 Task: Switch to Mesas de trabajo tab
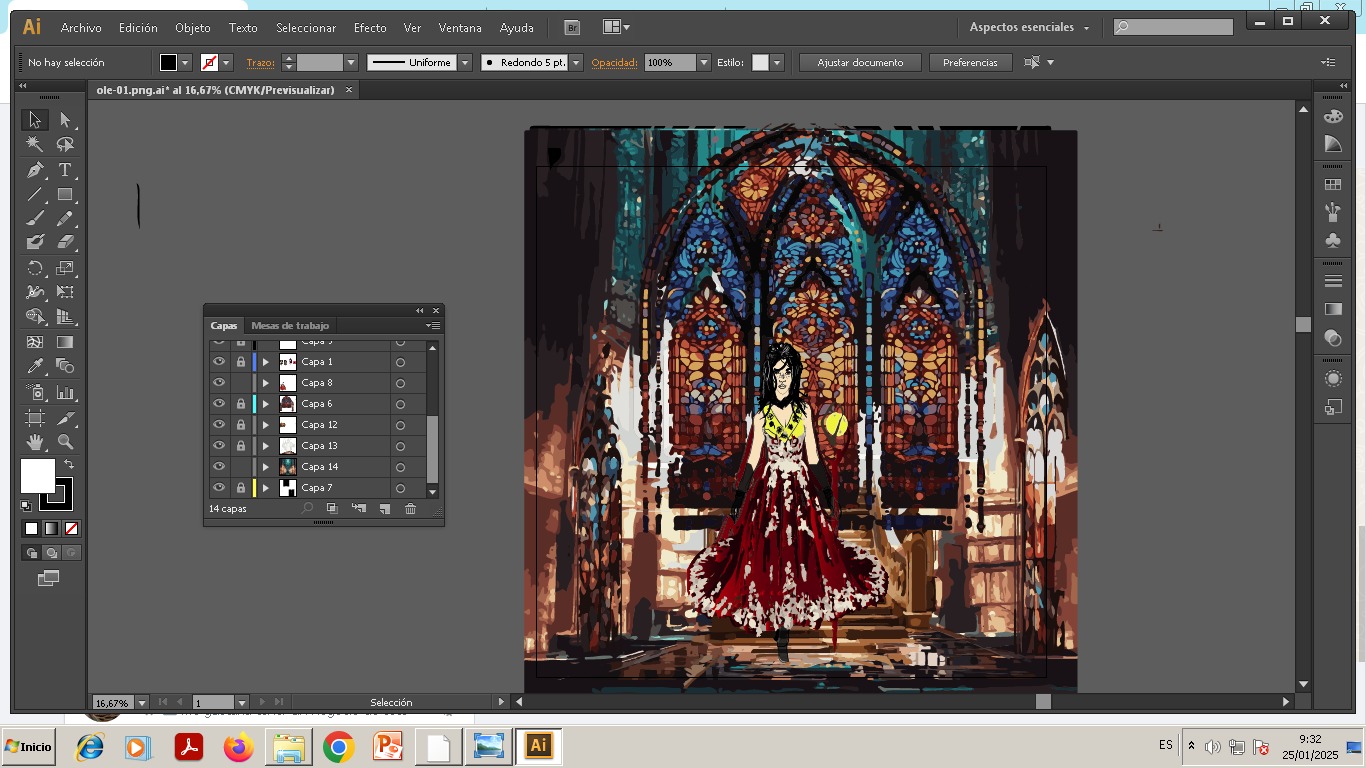click(290, 325)
